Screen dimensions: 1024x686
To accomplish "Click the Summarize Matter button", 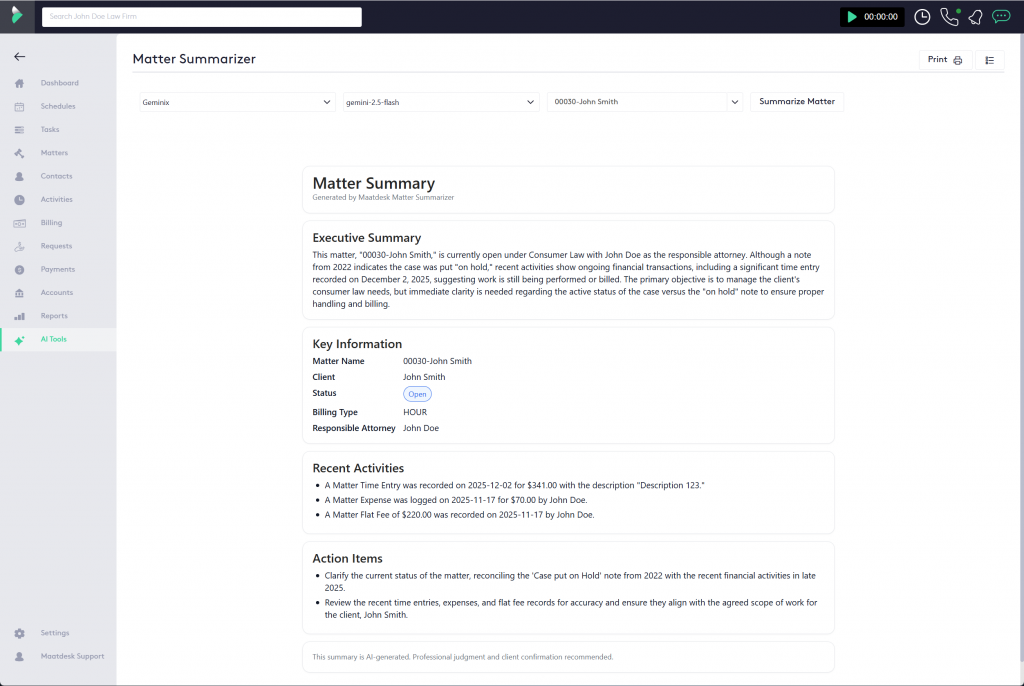I will click(x=796, y=102).
